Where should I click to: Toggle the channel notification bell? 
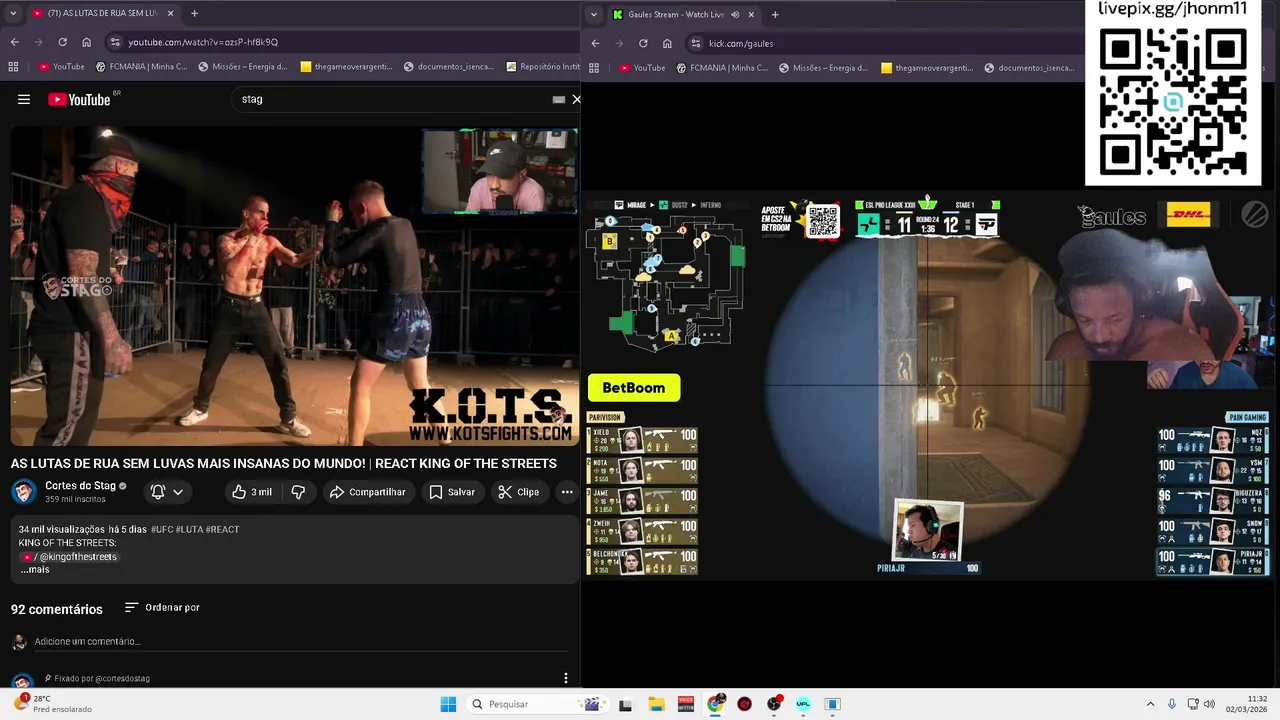158,492
